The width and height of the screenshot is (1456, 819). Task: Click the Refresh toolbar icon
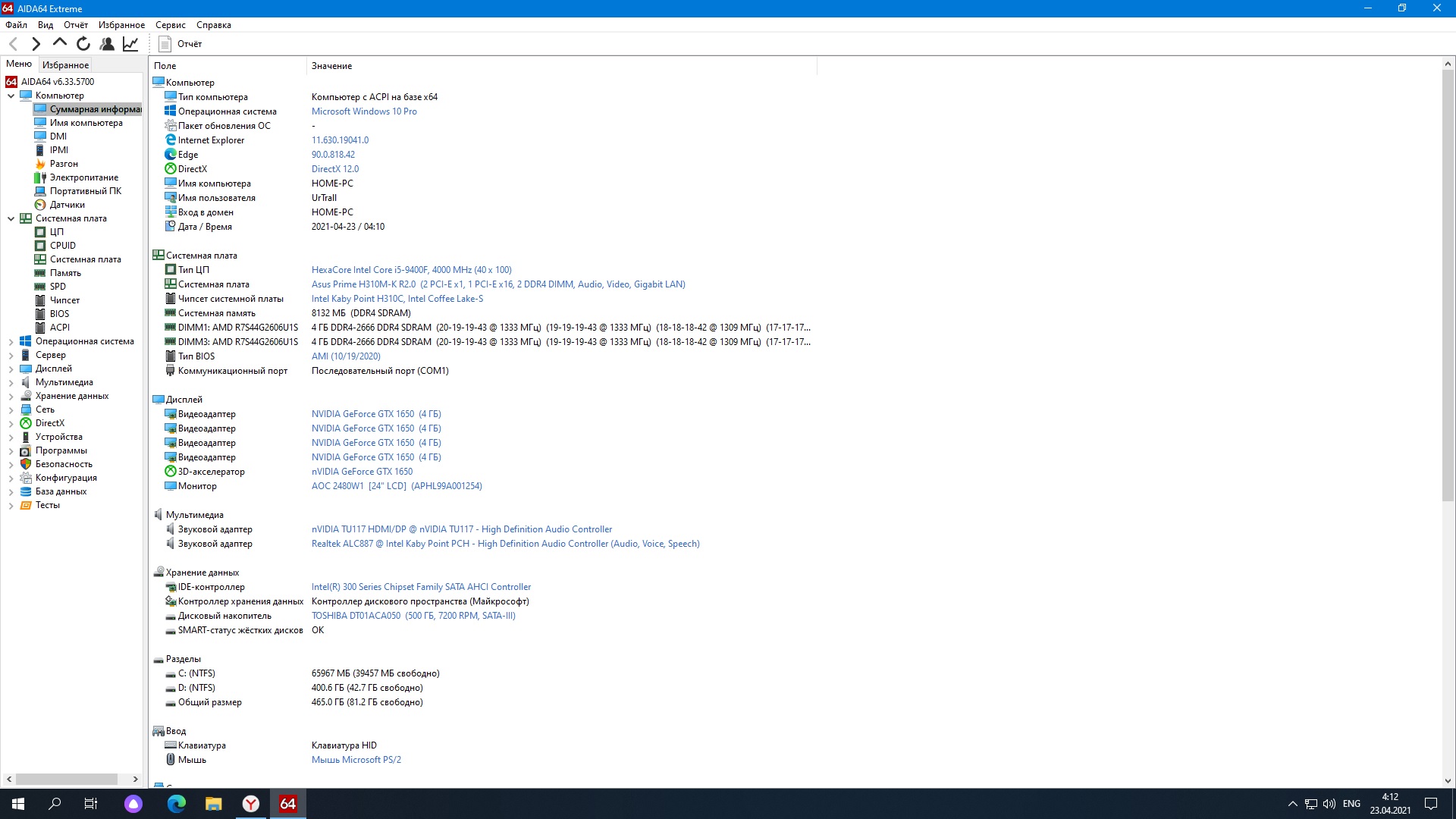83,44
